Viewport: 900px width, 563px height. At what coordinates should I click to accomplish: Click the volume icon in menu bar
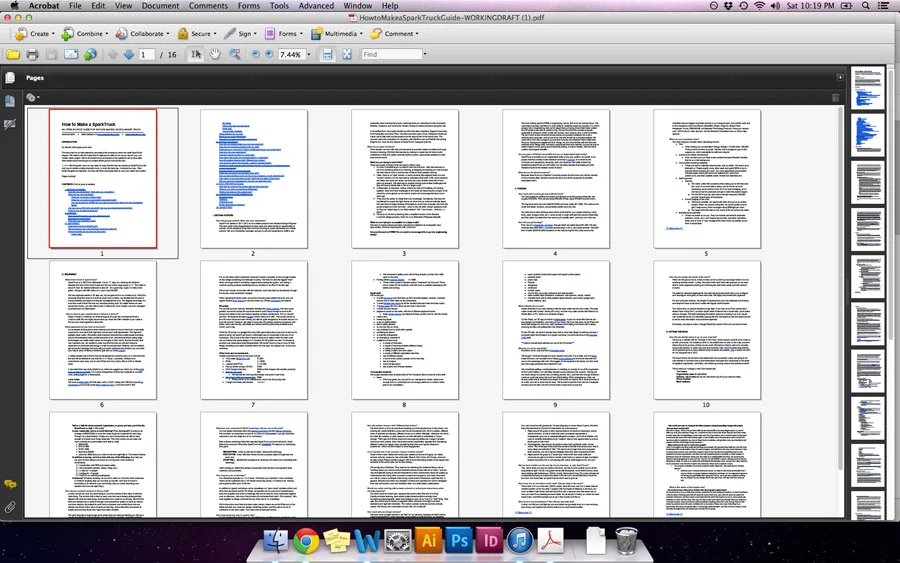click(x=775, y=6)
